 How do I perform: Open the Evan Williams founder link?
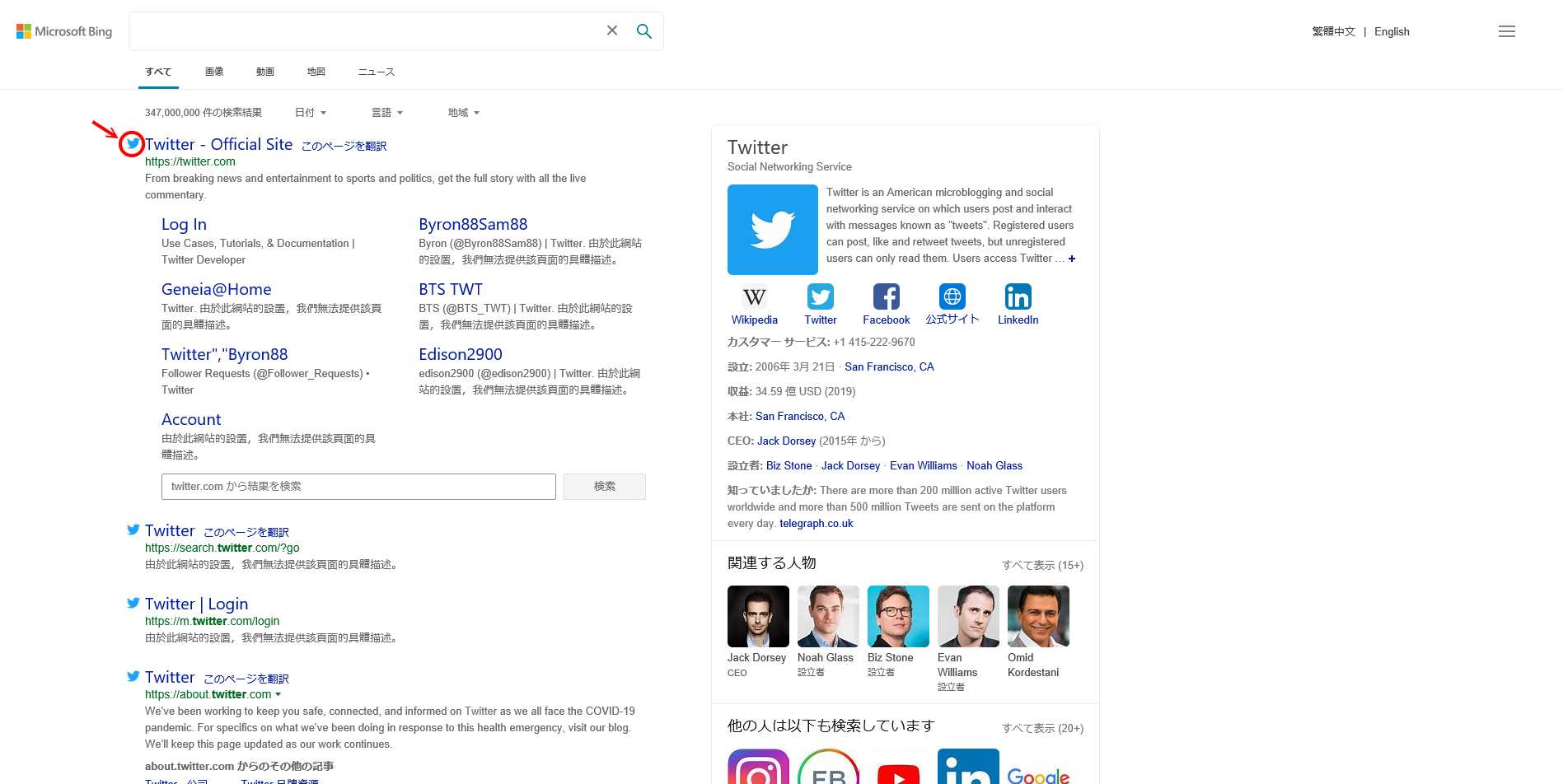point(924,466)
